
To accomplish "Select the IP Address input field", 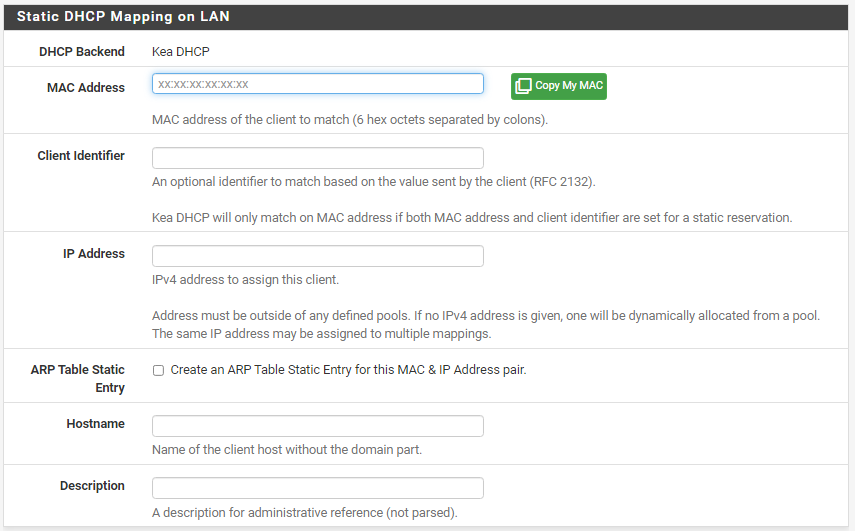I will pos(317,256).
